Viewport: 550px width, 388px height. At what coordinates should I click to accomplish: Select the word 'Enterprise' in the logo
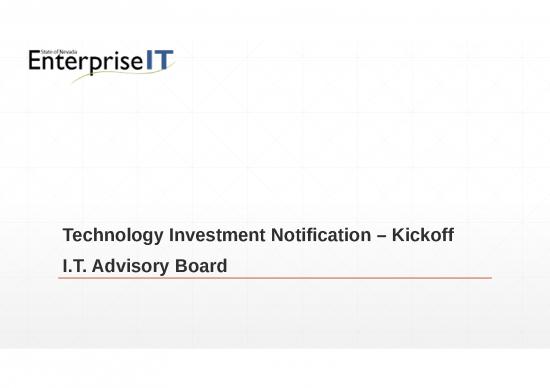[86, 62]
